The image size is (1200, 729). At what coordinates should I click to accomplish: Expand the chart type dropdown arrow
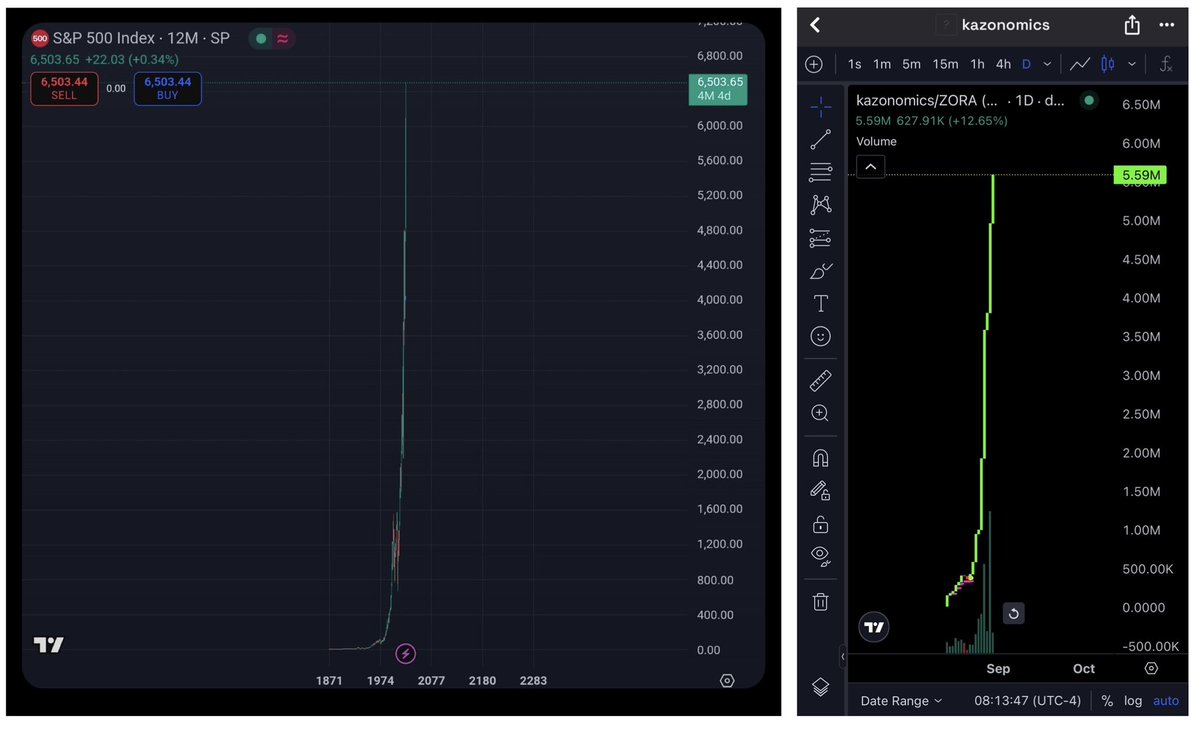1131,64
